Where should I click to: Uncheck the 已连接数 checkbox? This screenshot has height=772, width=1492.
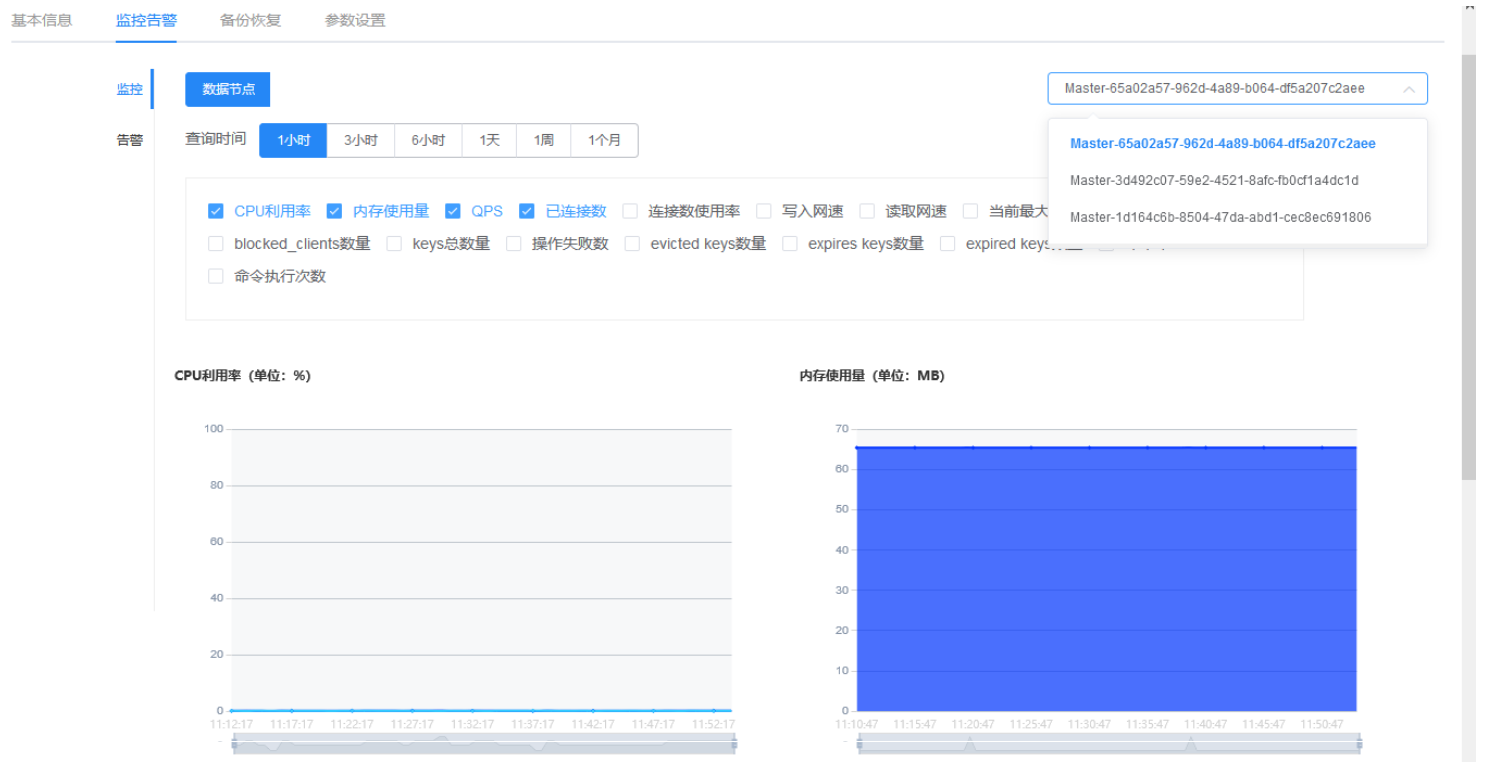[527, 211]
